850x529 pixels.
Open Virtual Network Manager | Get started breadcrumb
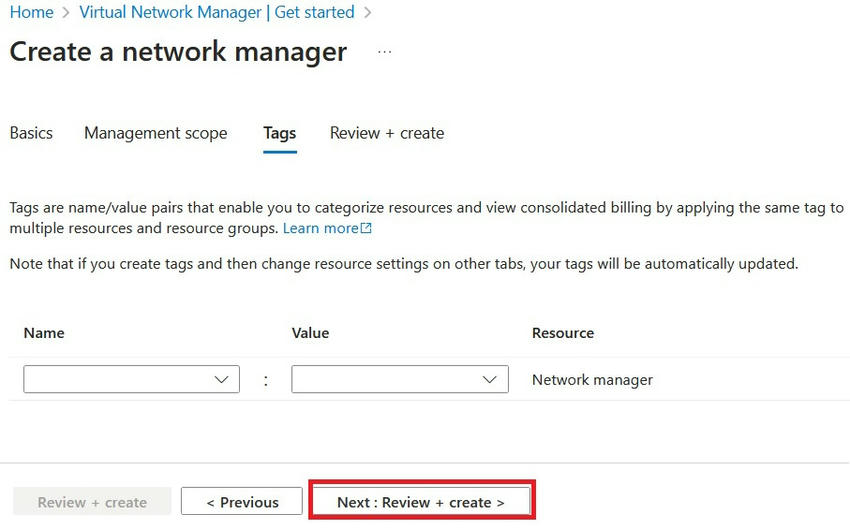(x=217, y=12)
